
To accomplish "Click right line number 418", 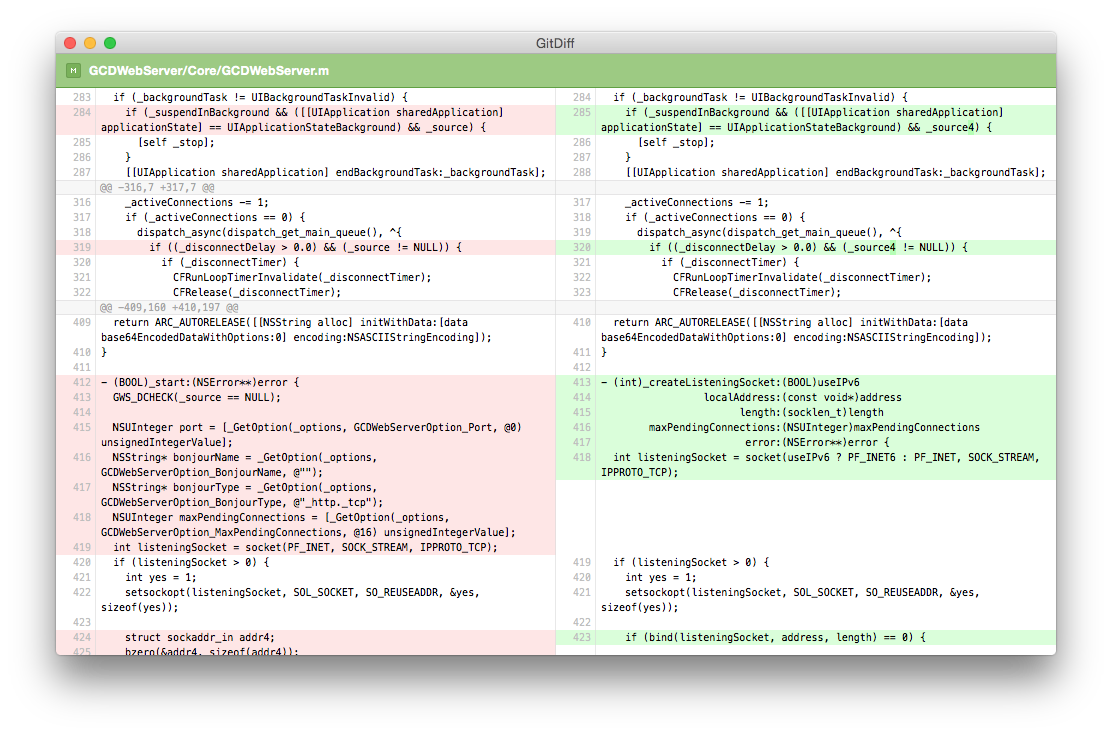I will [x=581, y=457].
